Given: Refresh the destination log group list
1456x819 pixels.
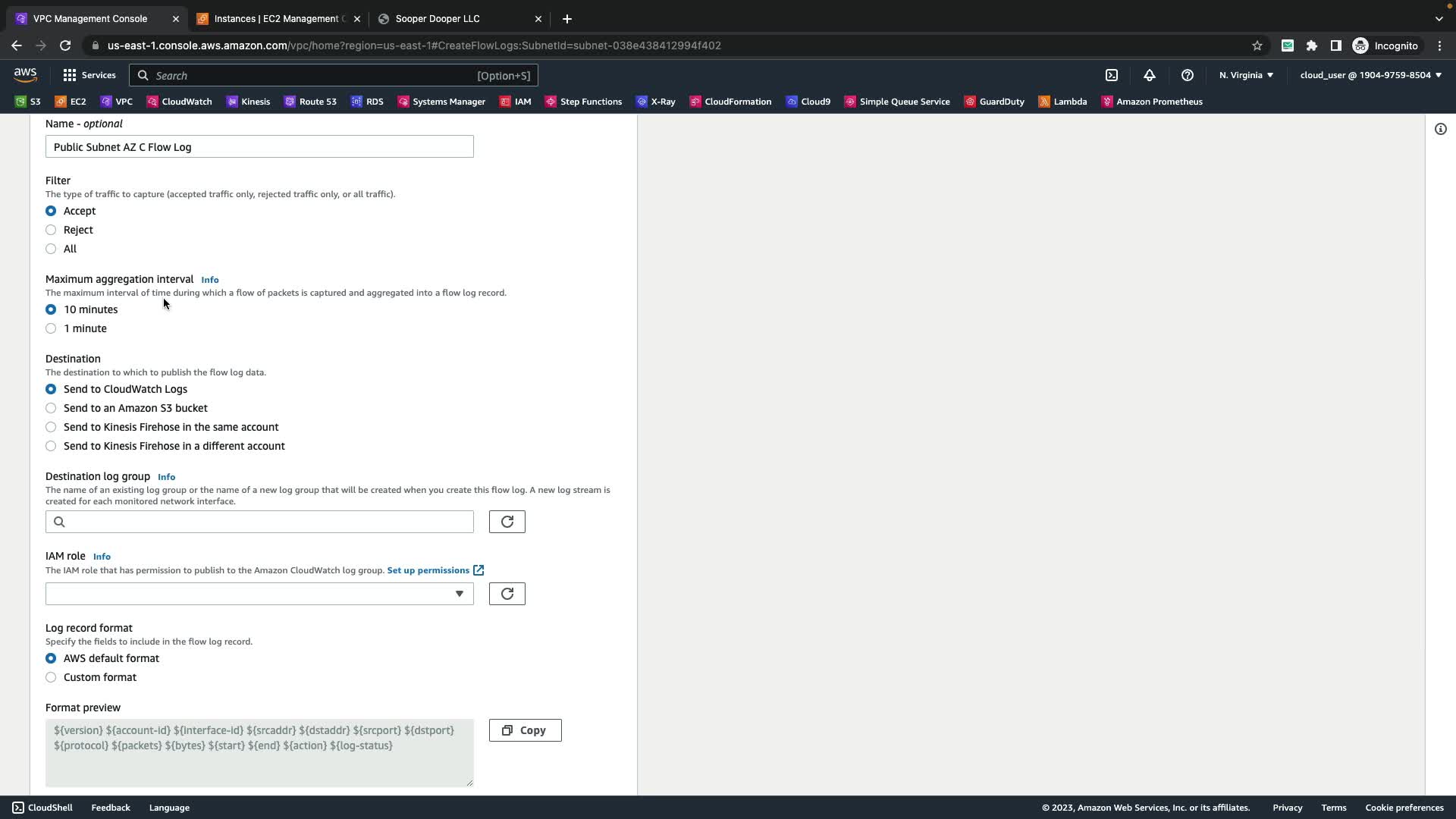Looking at the screenshot, I should [x=507, y=522].
